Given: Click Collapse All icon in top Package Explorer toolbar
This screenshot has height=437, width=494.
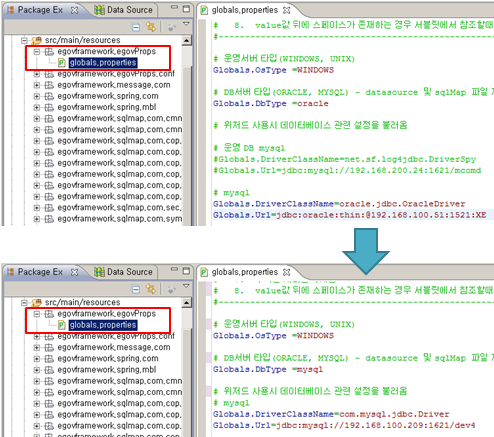Looking at the screenshot, I should coord(136,27).
